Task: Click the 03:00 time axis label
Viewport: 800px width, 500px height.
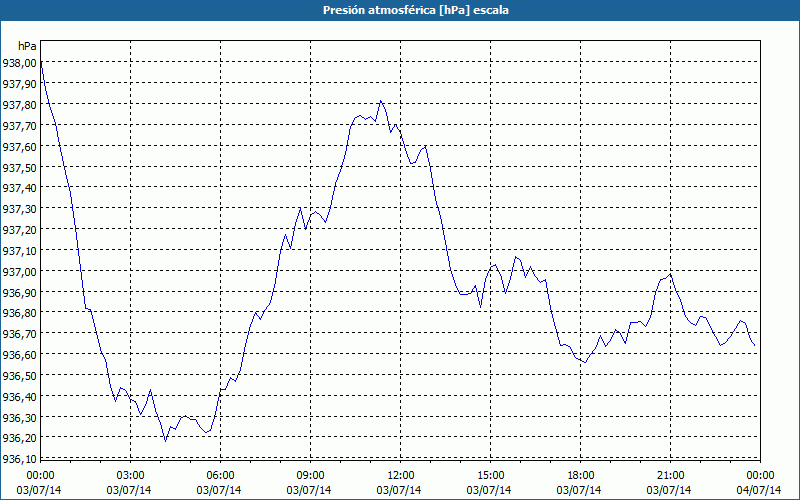Action: point(131,476)
